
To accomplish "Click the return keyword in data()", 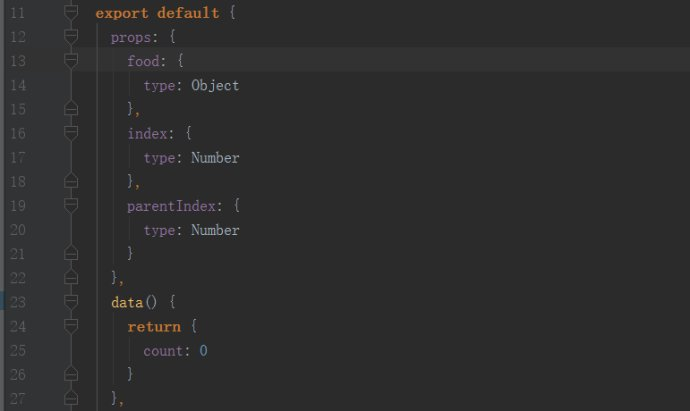I will 153,327.
